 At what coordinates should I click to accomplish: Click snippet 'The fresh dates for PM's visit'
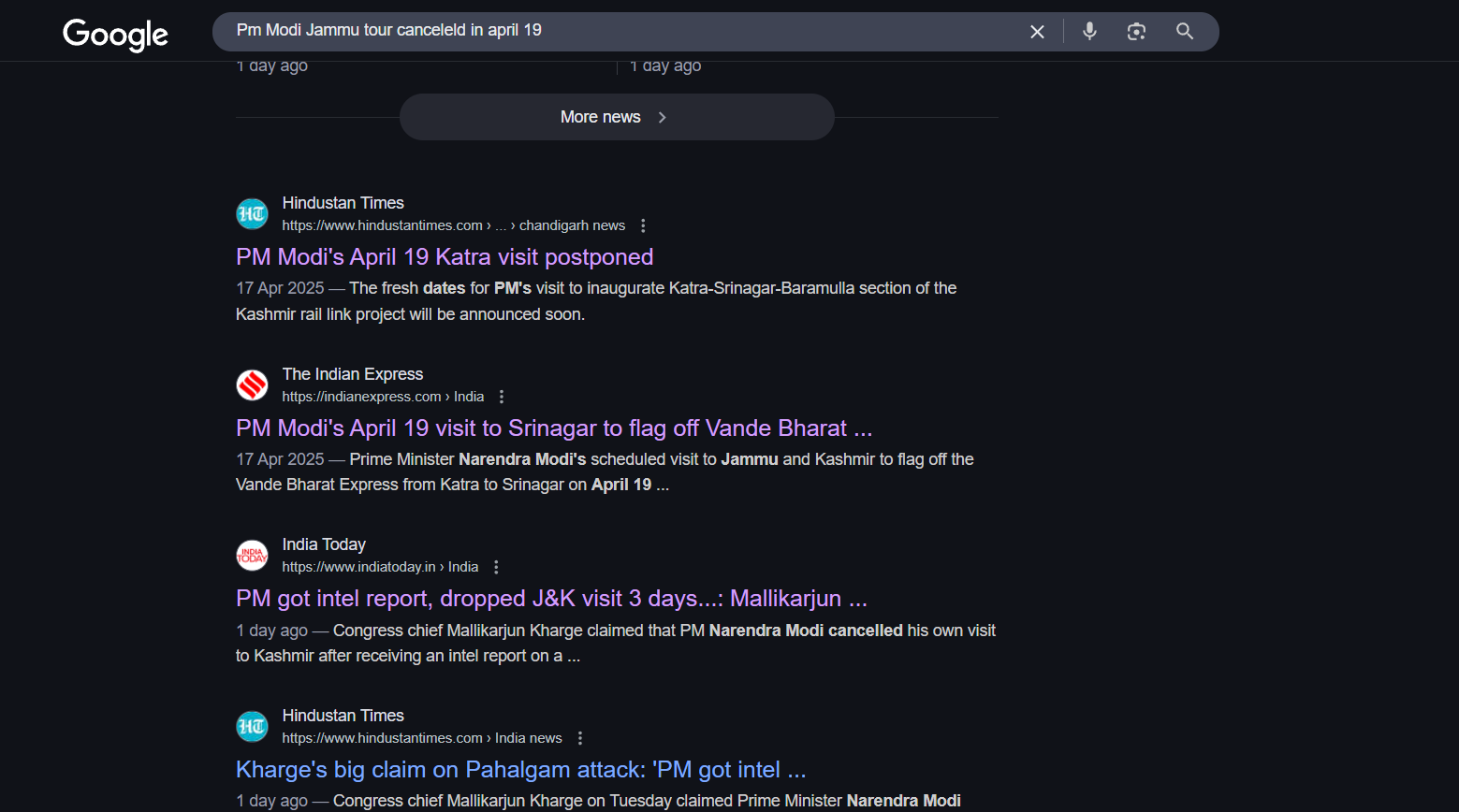coord(596,301)
